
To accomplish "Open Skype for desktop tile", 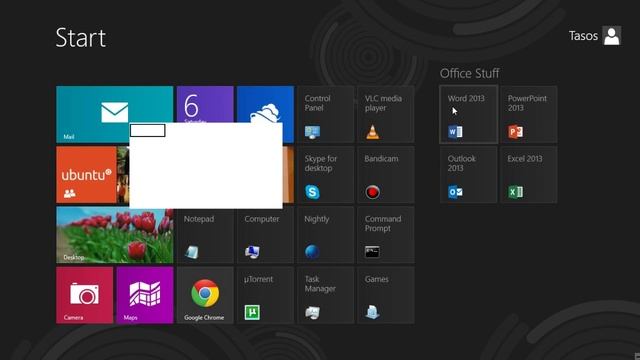I will (326, 175).
